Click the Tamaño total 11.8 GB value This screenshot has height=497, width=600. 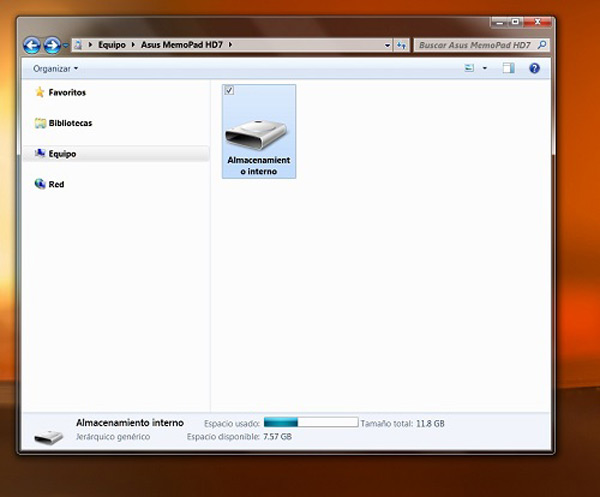click(x=430, y=424)
